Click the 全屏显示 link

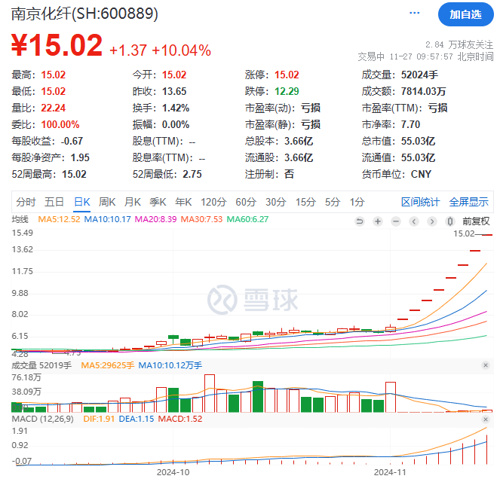click(468, 202)
